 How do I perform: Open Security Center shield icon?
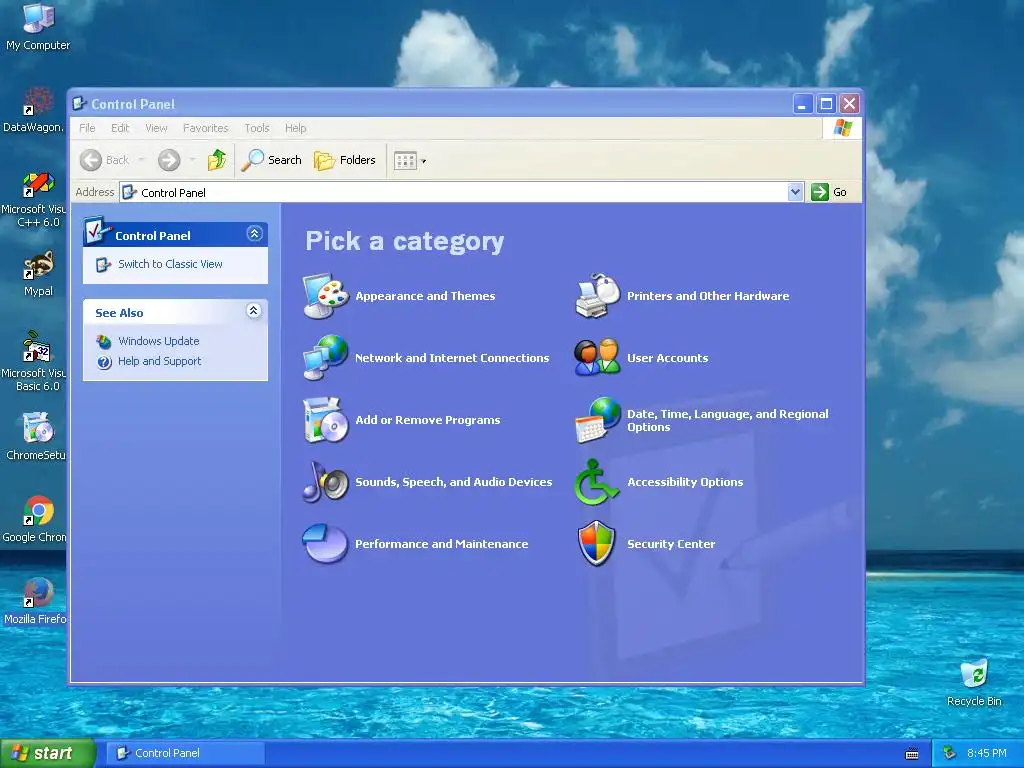point(597,543)
